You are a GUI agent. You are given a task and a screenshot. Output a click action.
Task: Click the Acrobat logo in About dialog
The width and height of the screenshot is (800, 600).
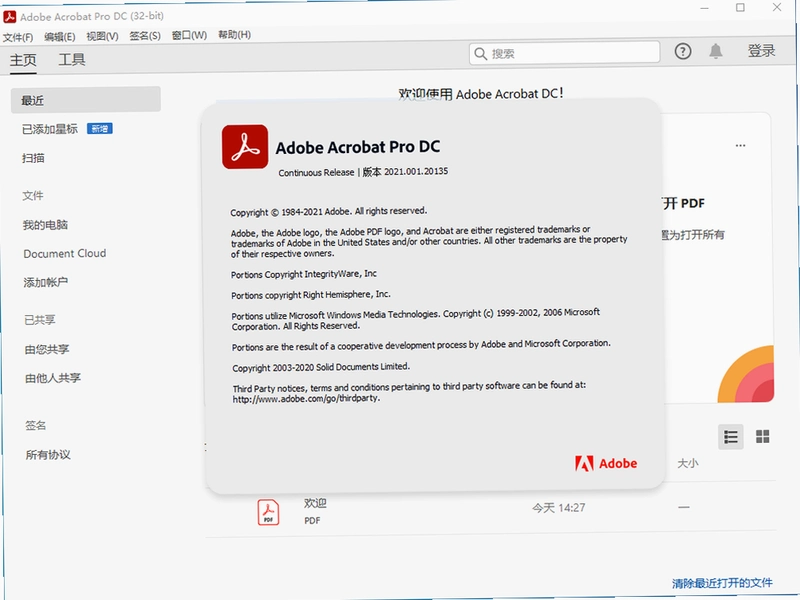pos(245,146)
